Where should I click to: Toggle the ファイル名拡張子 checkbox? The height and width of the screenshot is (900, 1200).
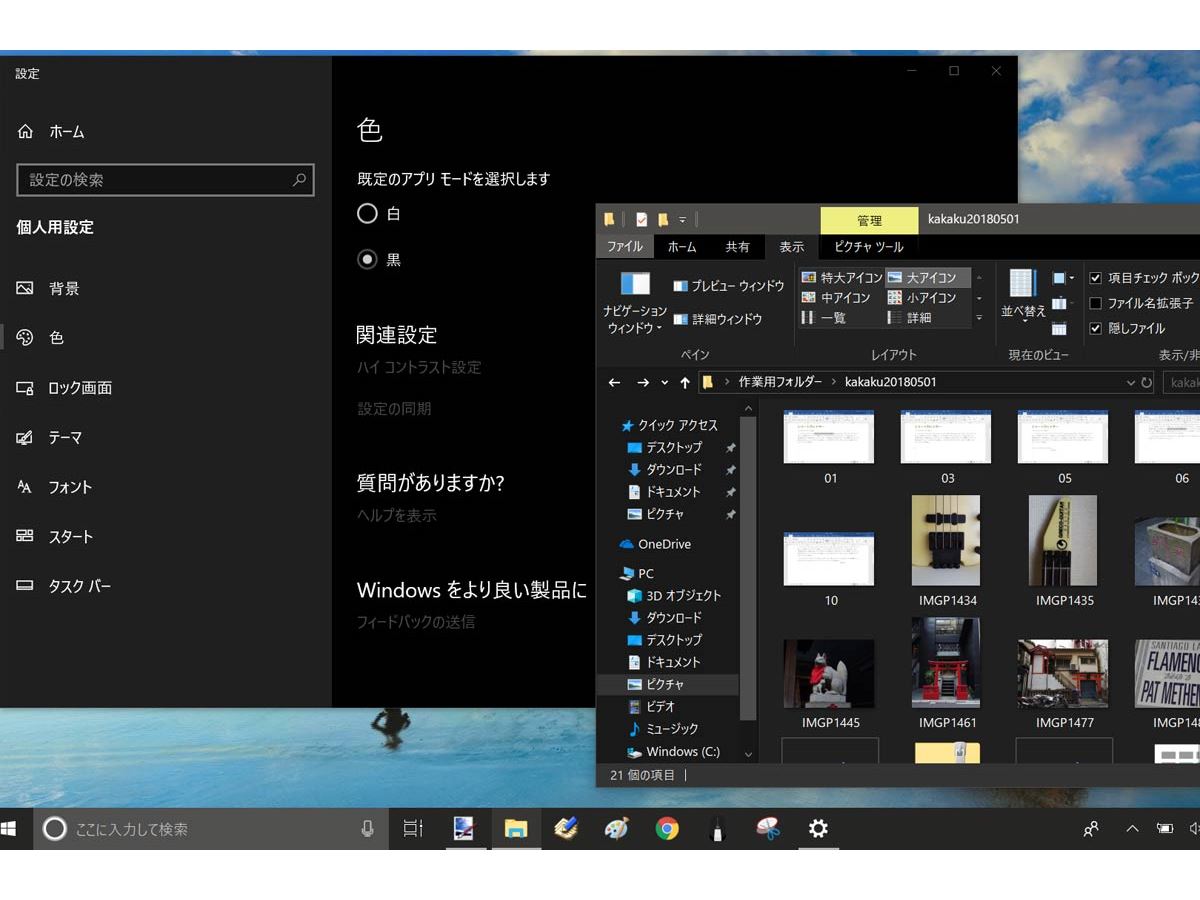coord(1096,303)
